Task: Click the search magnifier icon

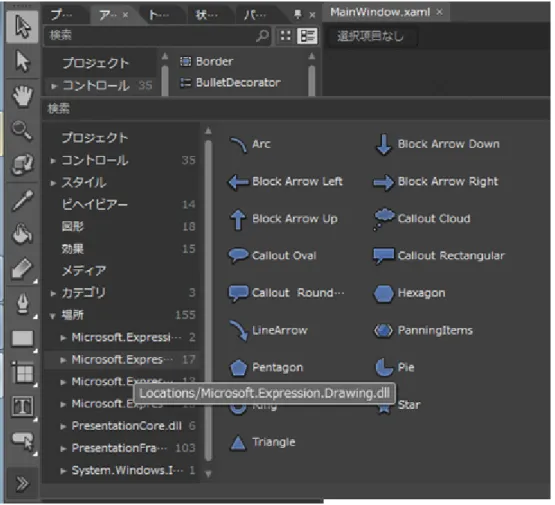Action: coord(263,35)
